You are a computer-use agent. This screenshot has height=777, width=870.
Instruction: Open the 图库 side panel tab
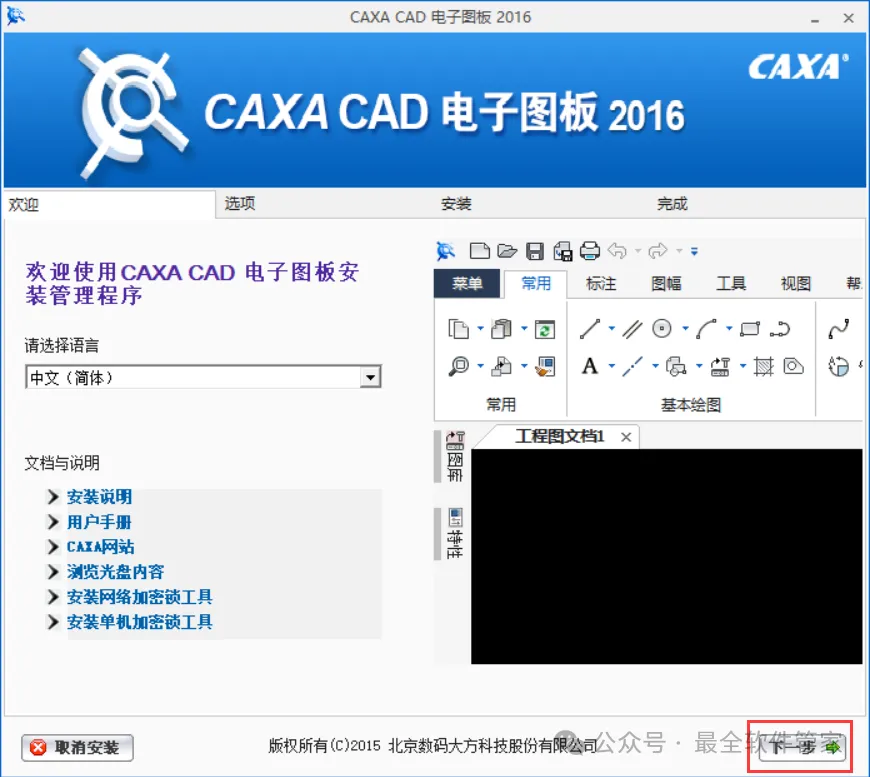coord(454,456)
